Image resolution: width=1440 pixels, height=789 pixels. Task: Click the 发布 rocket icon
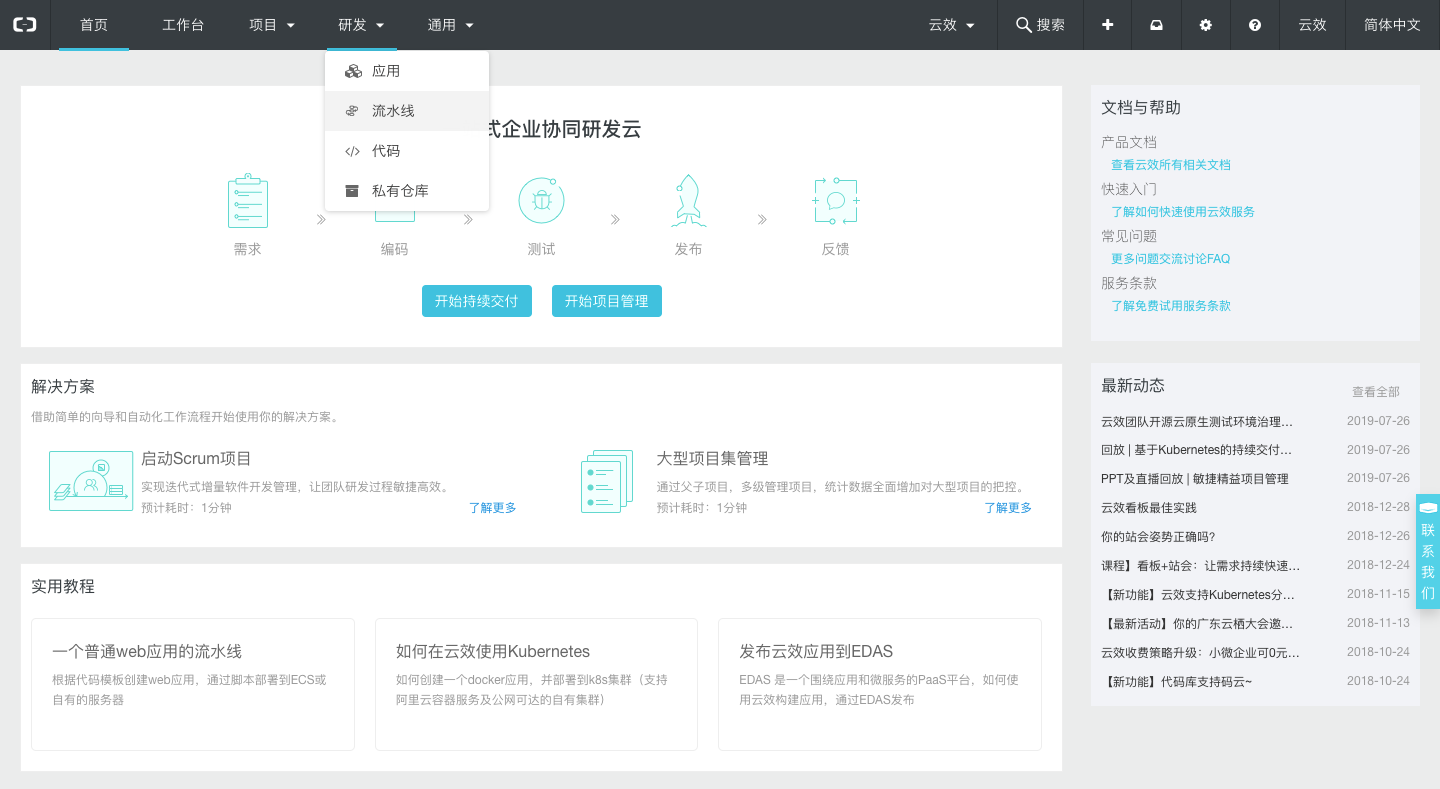tap(688, 201)
